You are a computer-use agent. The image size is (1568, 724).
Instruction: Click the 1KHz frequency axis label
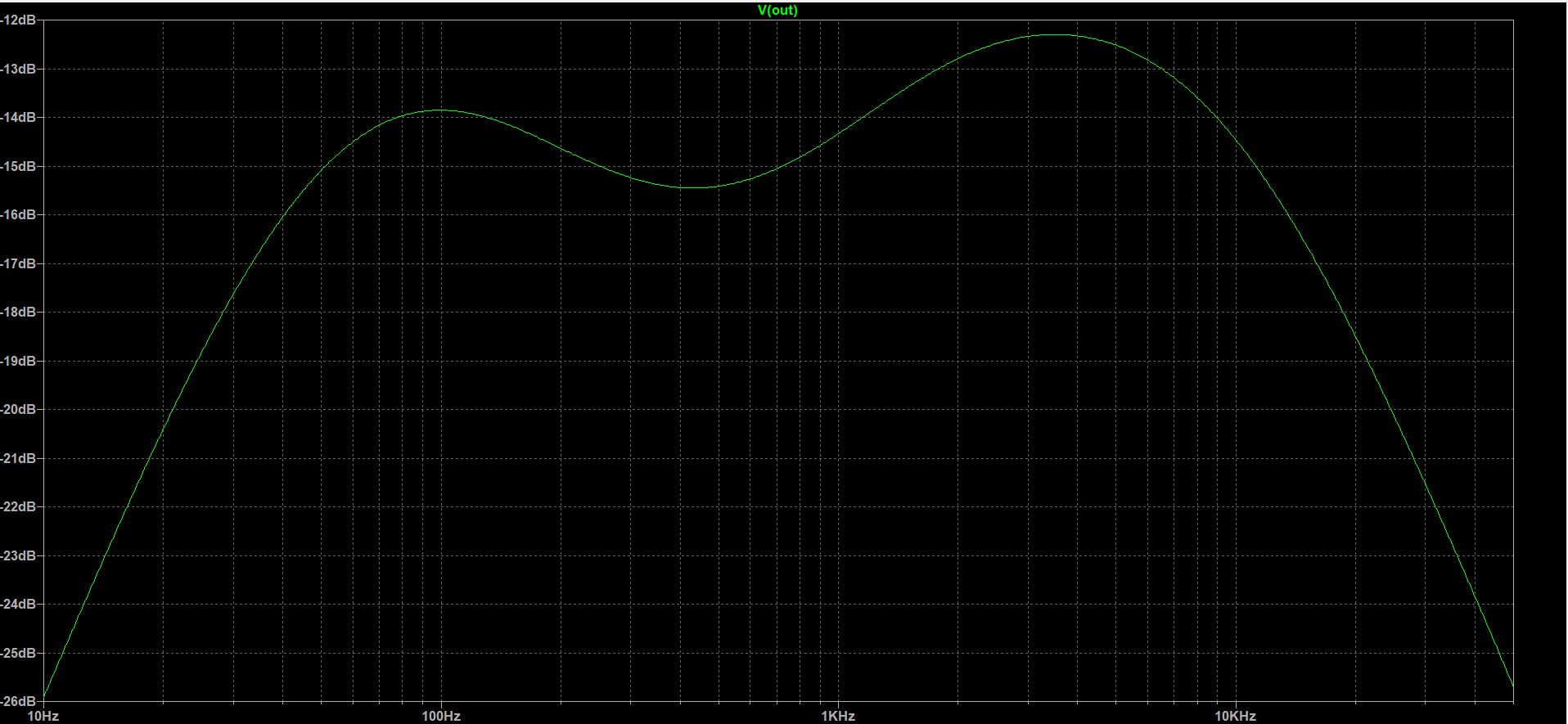click(838, 716)
